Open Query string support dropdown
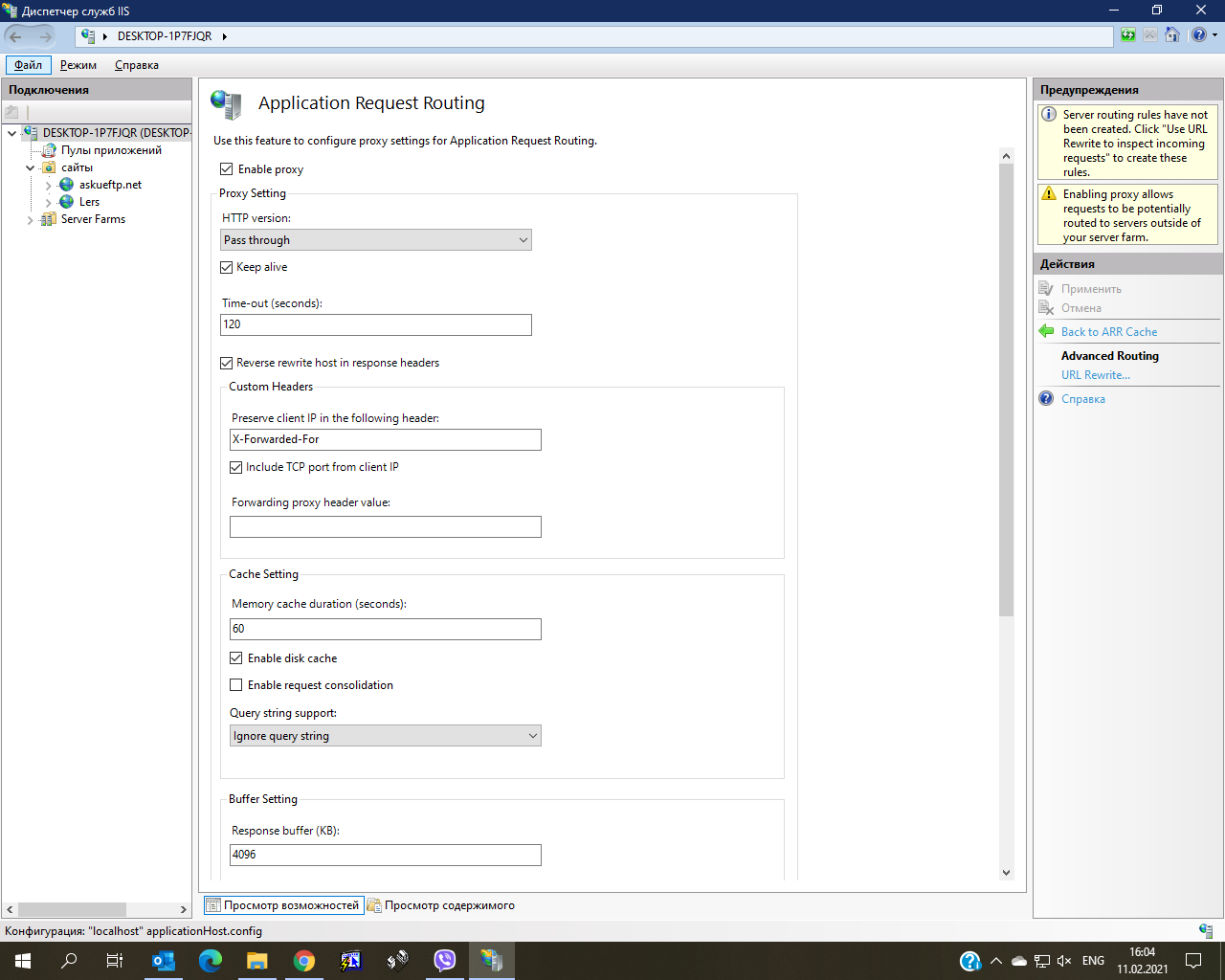This screenshot has height=980, width=1225. pos(386,736)
